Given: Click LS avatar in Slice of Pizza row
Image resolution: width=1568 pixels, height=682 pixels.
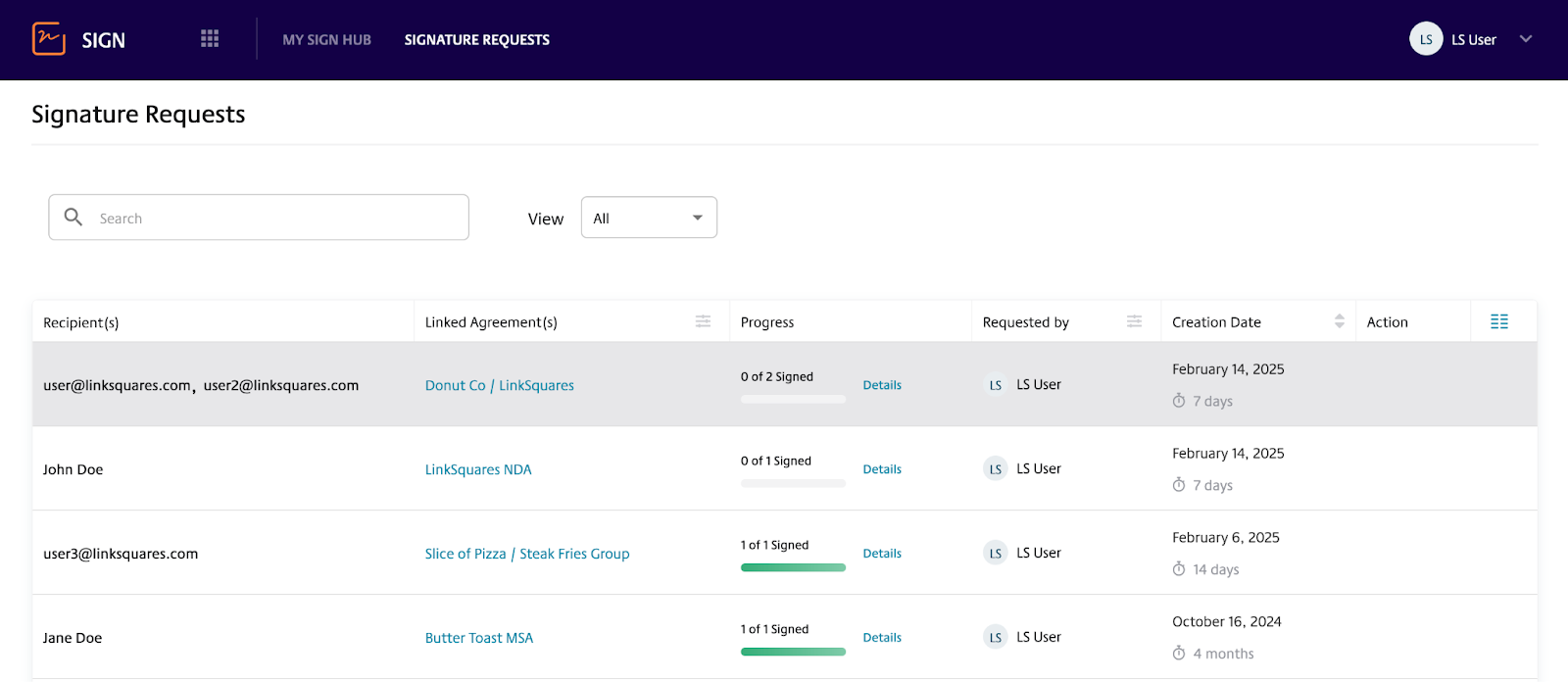Looking at the screenshot, I should click(995, 554).
